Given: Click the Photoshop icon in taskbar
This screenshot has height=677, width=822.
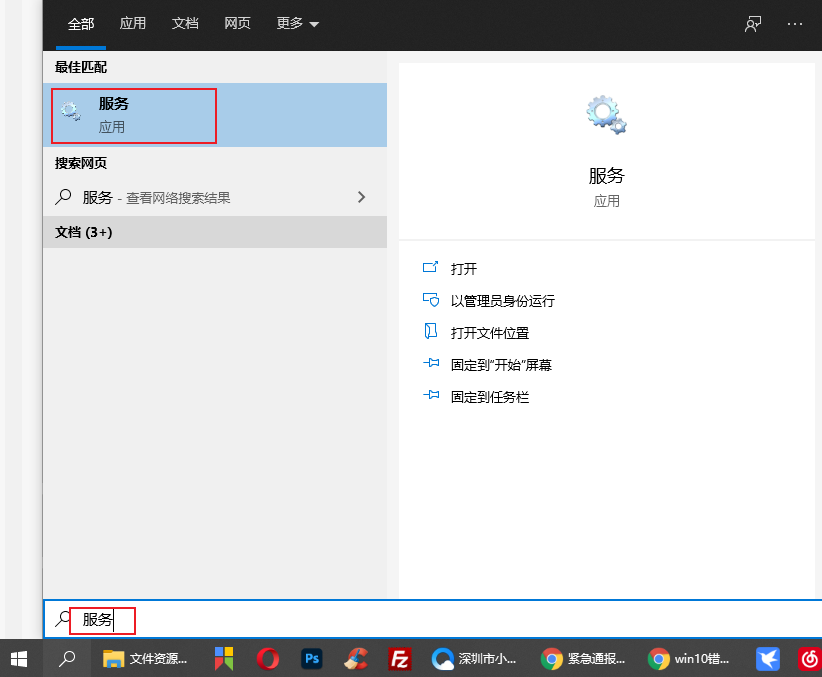Looking at the screenshot, I should [311, 658].
